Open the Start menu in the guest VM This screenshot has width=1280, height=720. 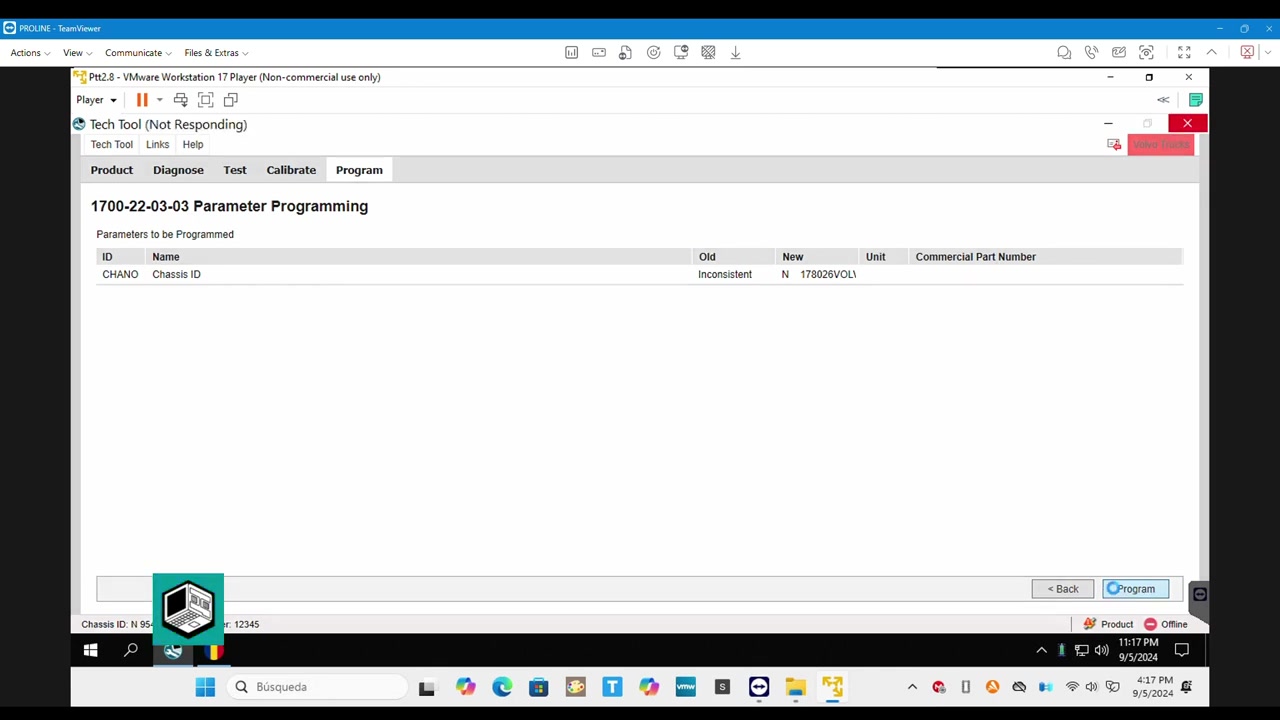pyautogui.click(x=90, y=651)
